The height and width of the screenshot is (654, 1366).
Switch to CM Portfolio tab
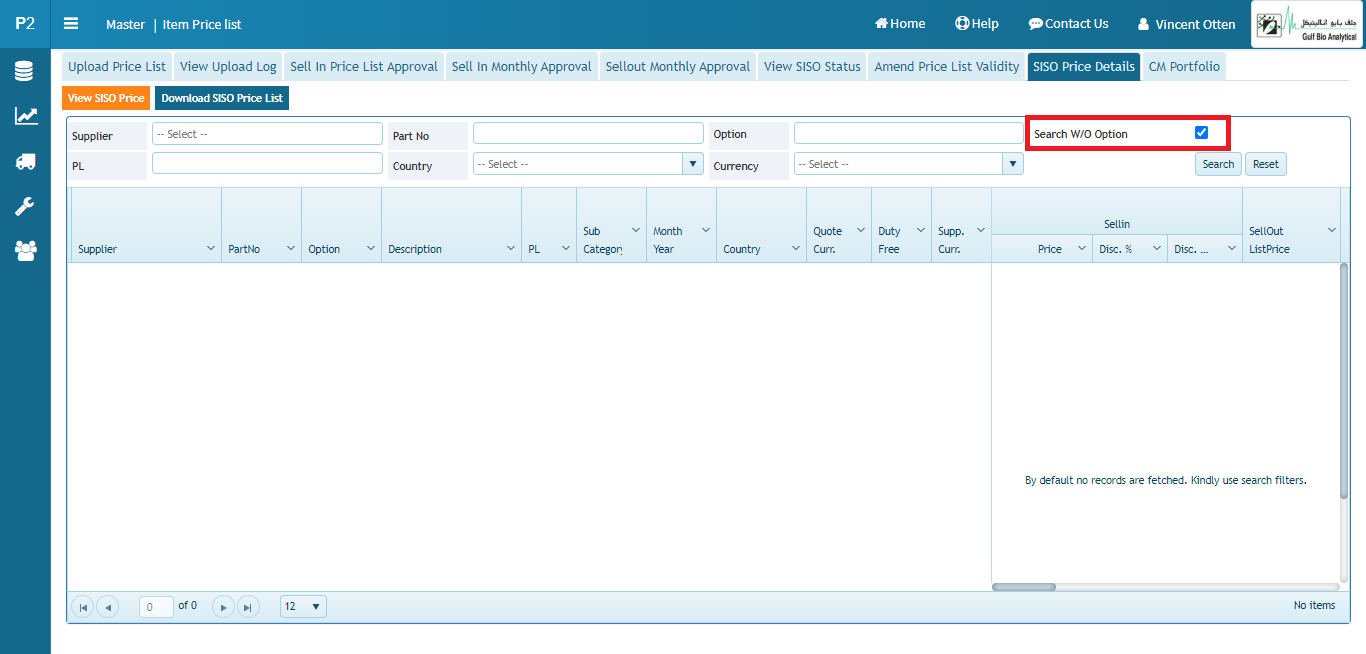[1184, 66]
